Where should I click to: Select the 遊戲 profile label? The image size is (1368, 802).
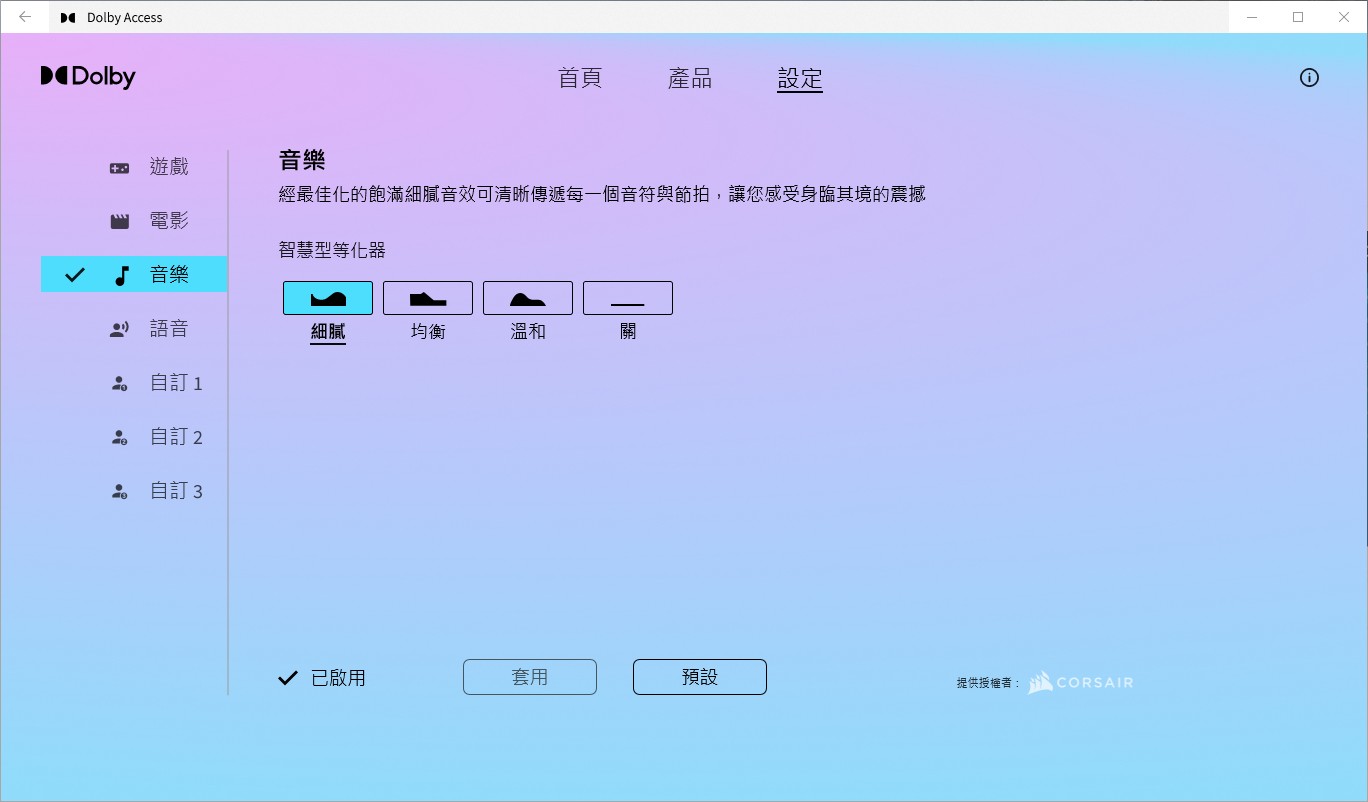point(169,167)
